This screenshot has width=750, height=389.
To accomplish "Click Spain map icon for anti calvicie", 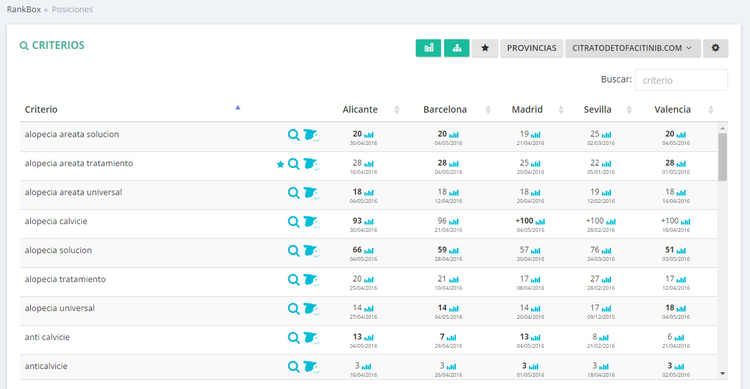I will coord(311,338).
